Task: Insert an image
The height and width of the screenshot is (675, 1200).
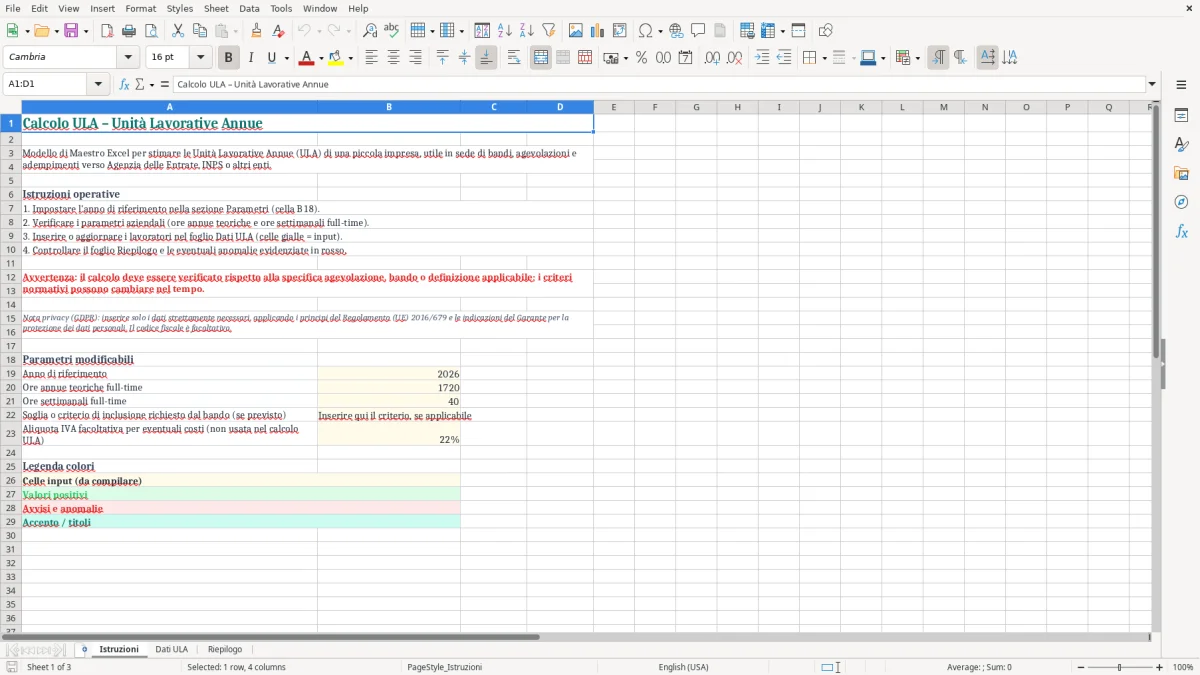Action: 576,31
